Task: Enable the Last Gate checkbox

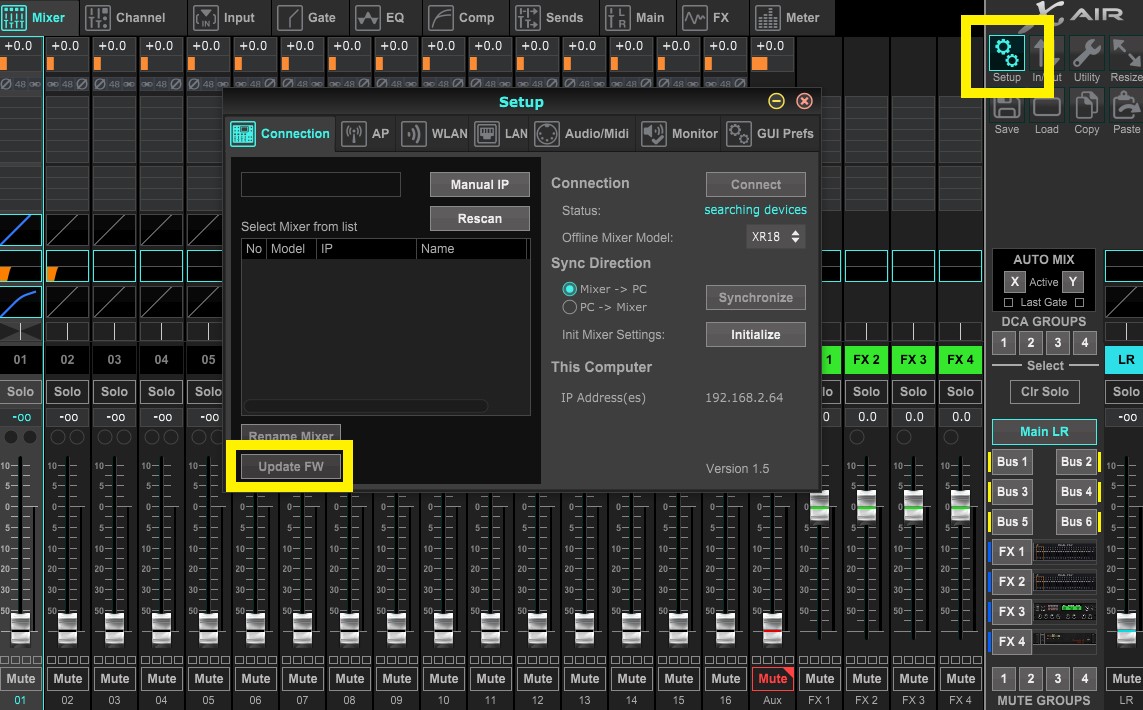Action: click(x=1010, y=302)
